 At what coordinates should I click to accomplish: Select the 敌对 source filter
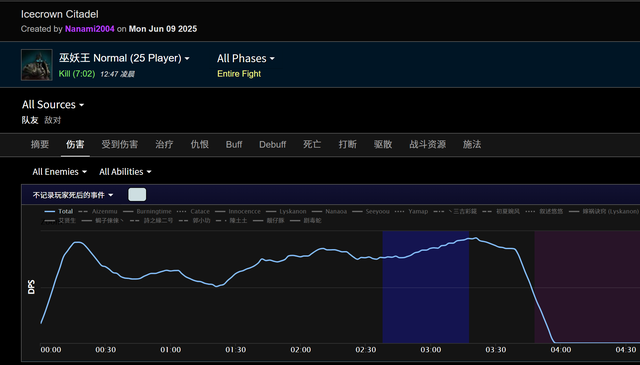53,120
